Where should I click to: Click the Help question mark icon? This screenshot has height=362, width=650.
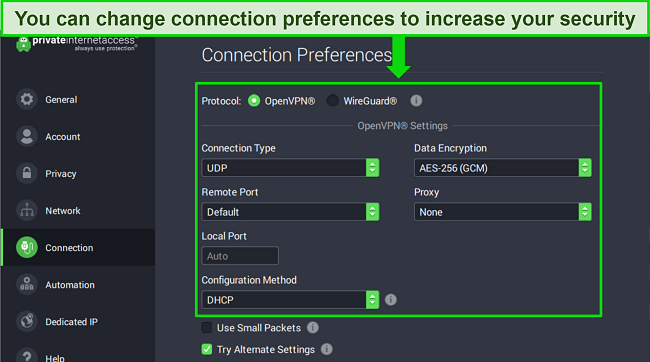(27, 355)
